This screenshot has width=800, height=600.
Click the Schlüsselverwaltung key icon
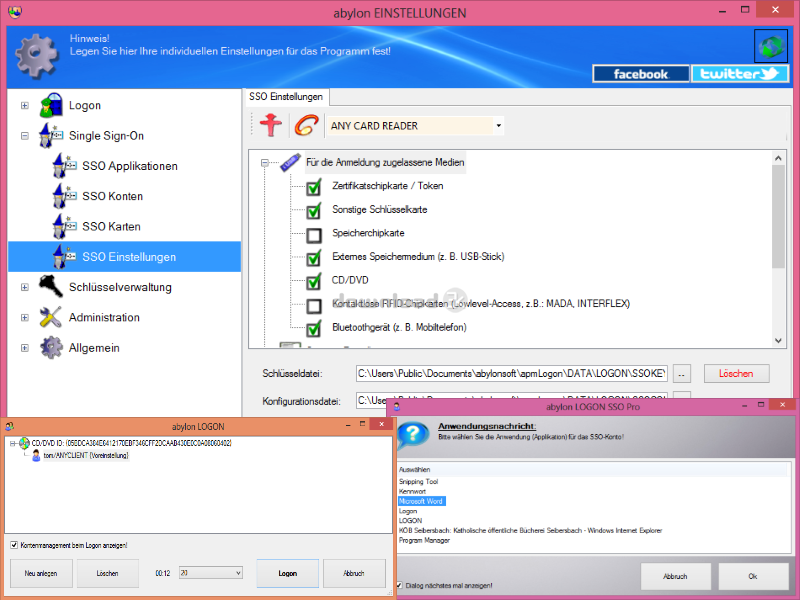[x=51, y=287]
